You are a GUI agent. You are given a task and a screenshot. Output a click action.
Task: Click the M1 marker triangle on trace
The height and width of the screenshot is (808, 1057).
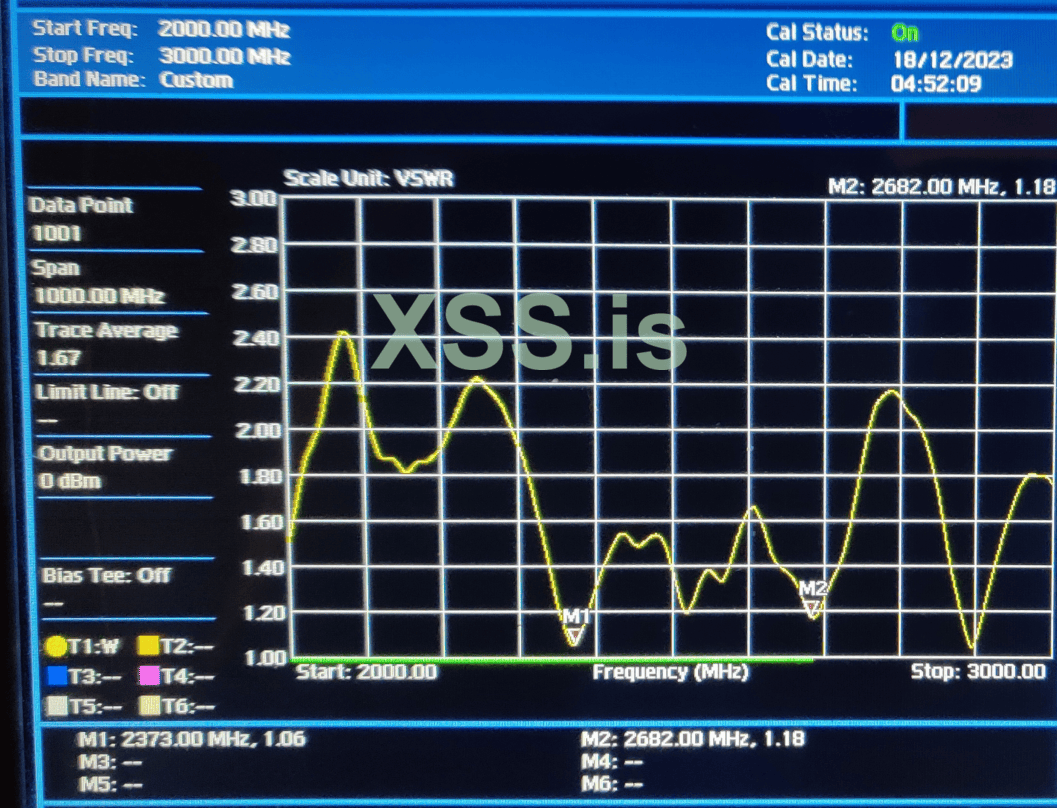point(574,636)
